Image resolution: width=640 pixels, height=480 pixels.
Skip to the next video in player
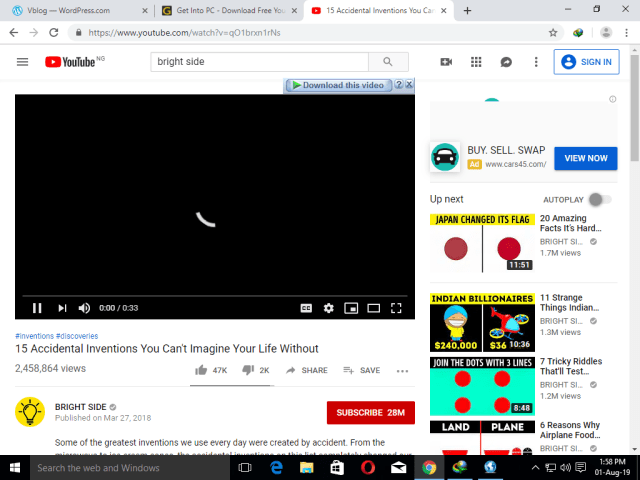[x=62, y=308]
